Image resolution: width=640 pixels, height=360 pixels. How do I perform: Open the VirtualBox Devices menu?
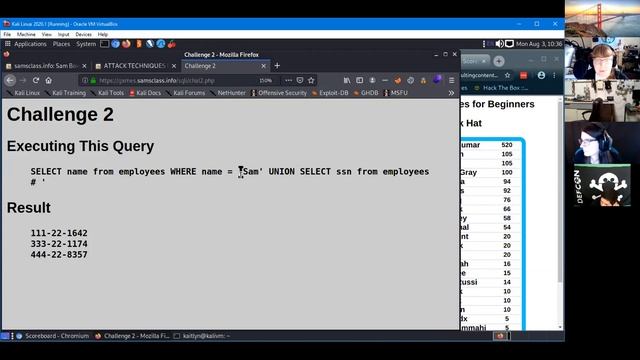click(x=84, y=35)
